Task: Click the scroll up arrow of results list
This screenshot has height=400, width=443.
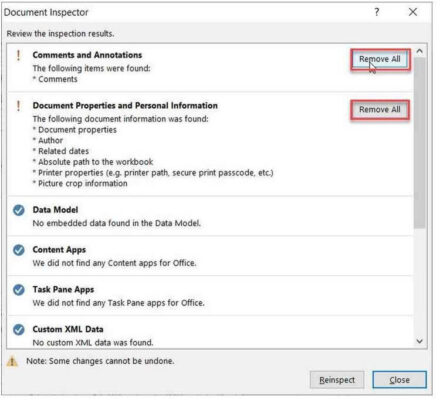Action: click(x=420, y=51)
